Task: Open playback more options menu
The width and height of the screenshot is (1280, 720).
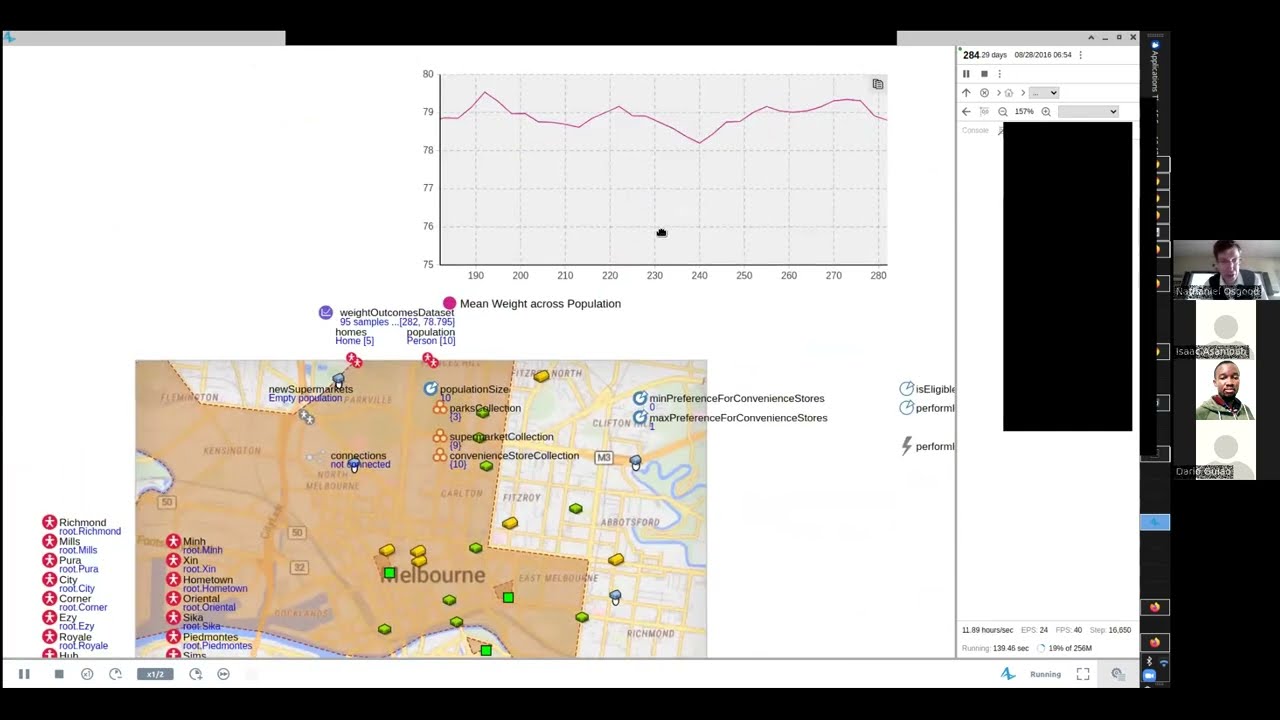Action: coord(999,74)
